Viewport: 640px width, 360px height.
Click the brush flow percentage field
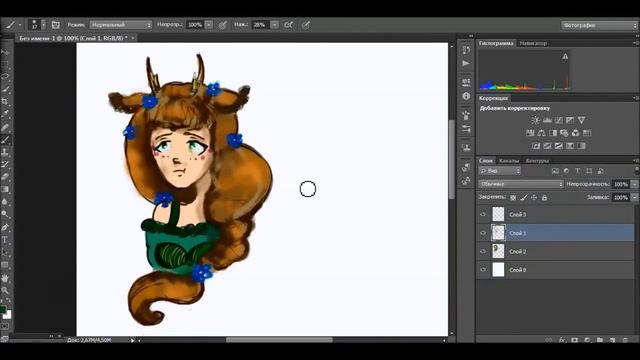pyautogui.click(x=260, y=25)
